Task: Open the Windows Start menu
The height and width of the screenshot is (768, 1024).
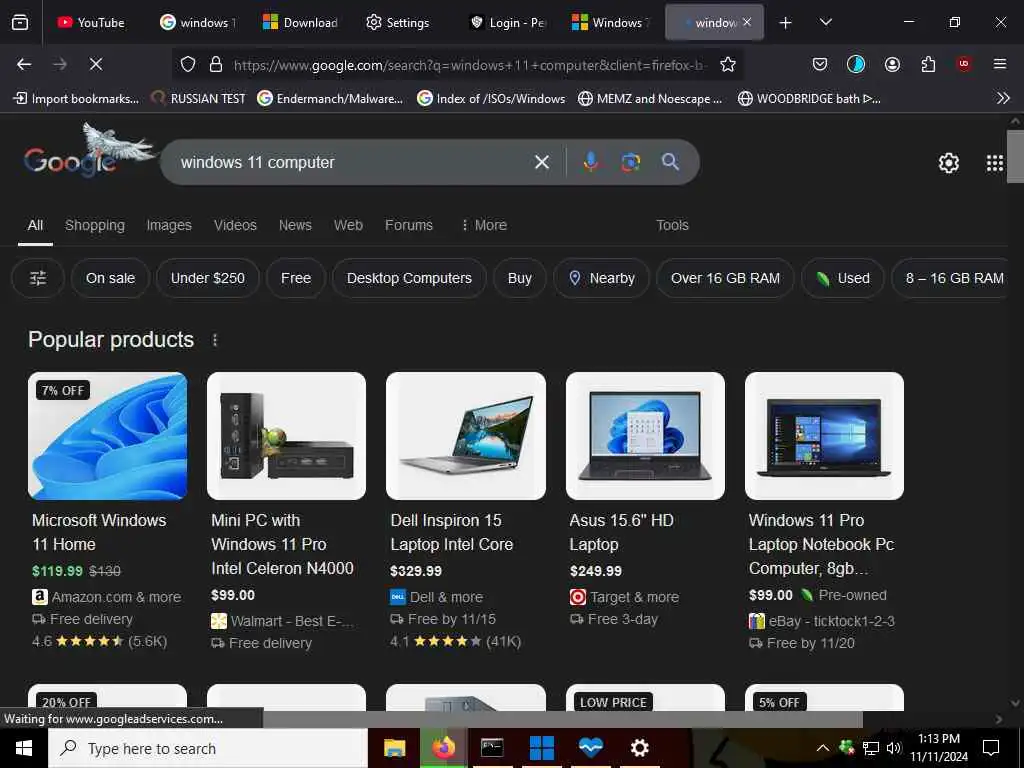Action: 24,748
